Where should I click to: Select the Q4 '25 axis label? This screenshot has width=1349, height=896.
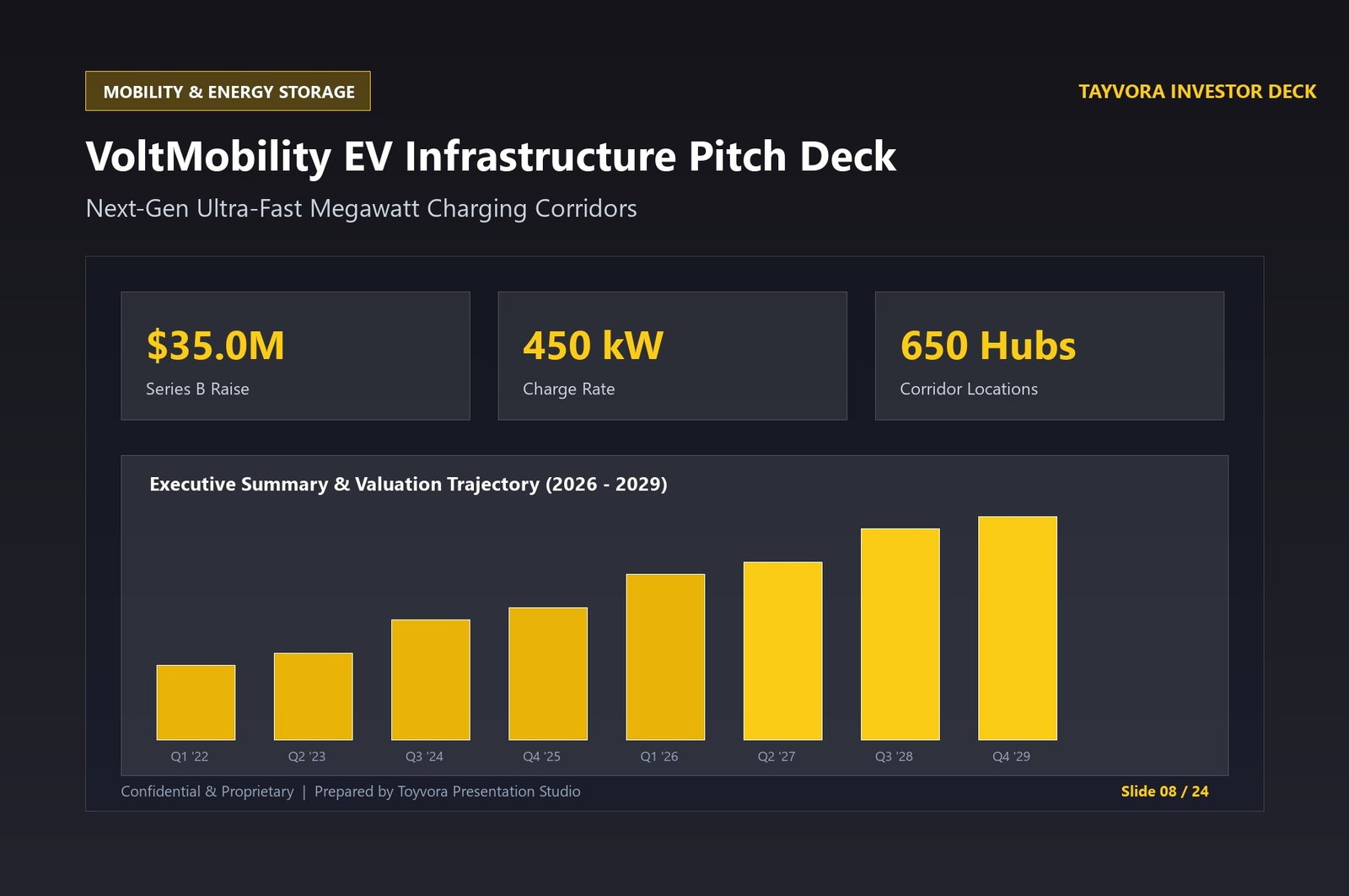pyautogui.click(x=541, y=756)
